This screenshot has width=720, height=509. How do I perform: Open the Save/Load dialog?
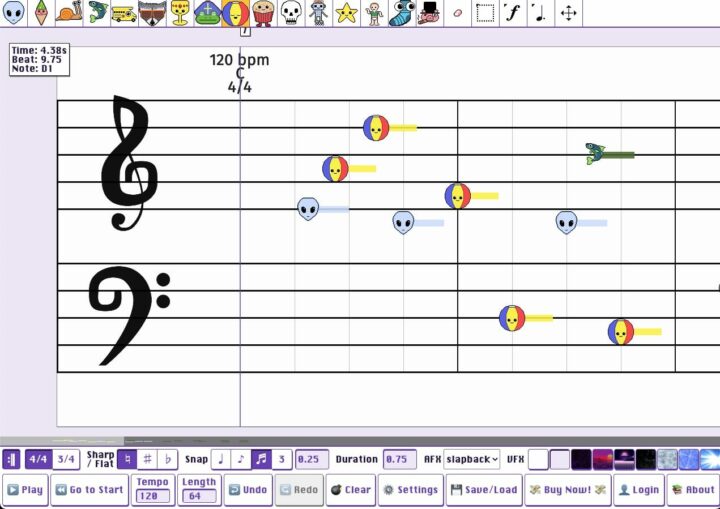pyautogui.click(x=484, y=490)
